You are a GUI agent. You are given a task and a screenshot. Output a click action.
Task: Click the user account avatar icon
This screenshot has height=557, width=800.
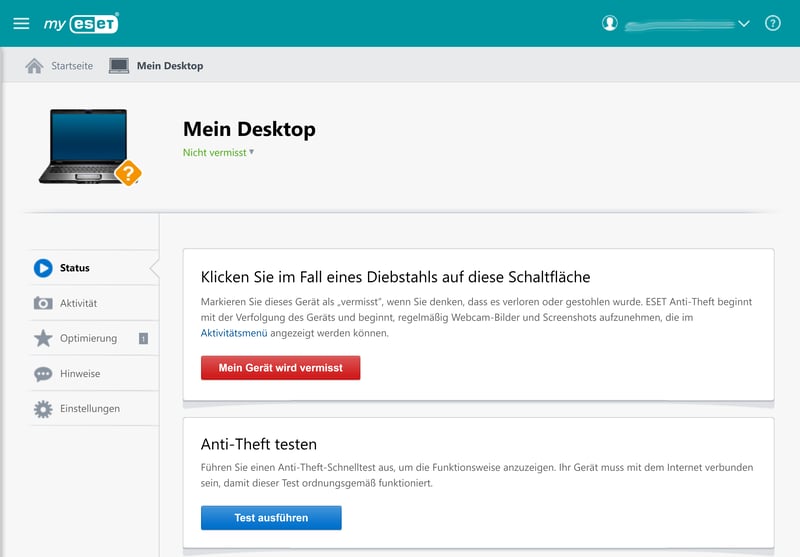tap(610, 23)
